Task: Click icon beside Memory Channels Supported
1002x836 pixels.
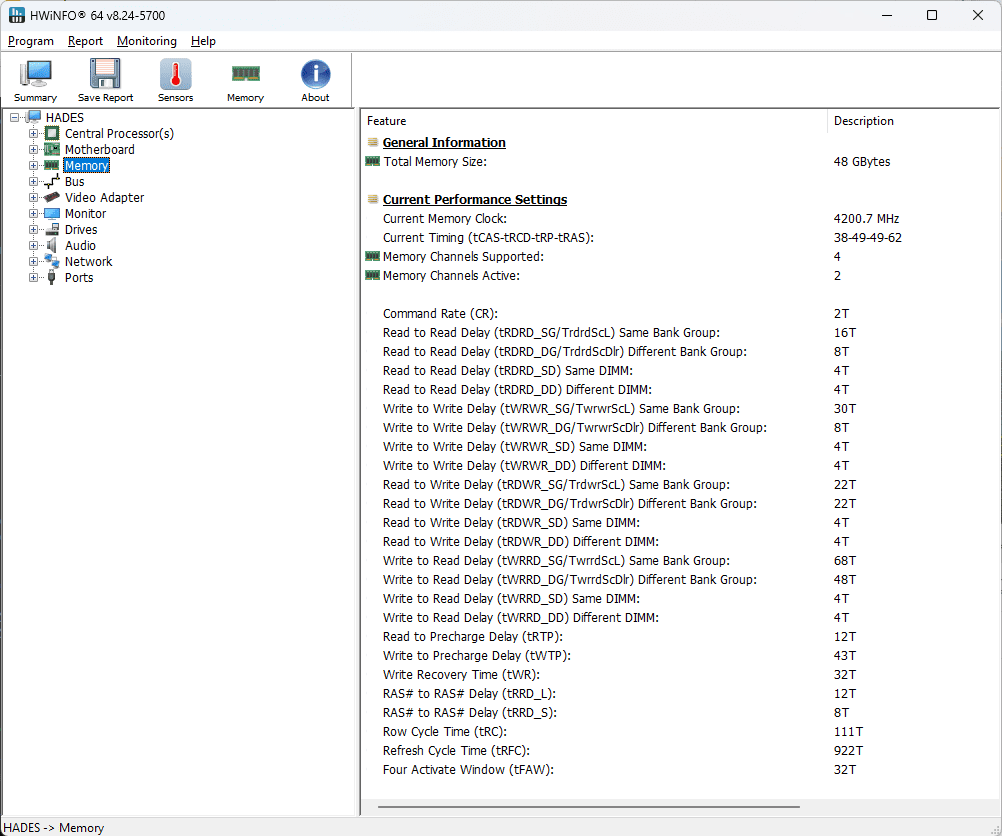Action: coord(373,257)
